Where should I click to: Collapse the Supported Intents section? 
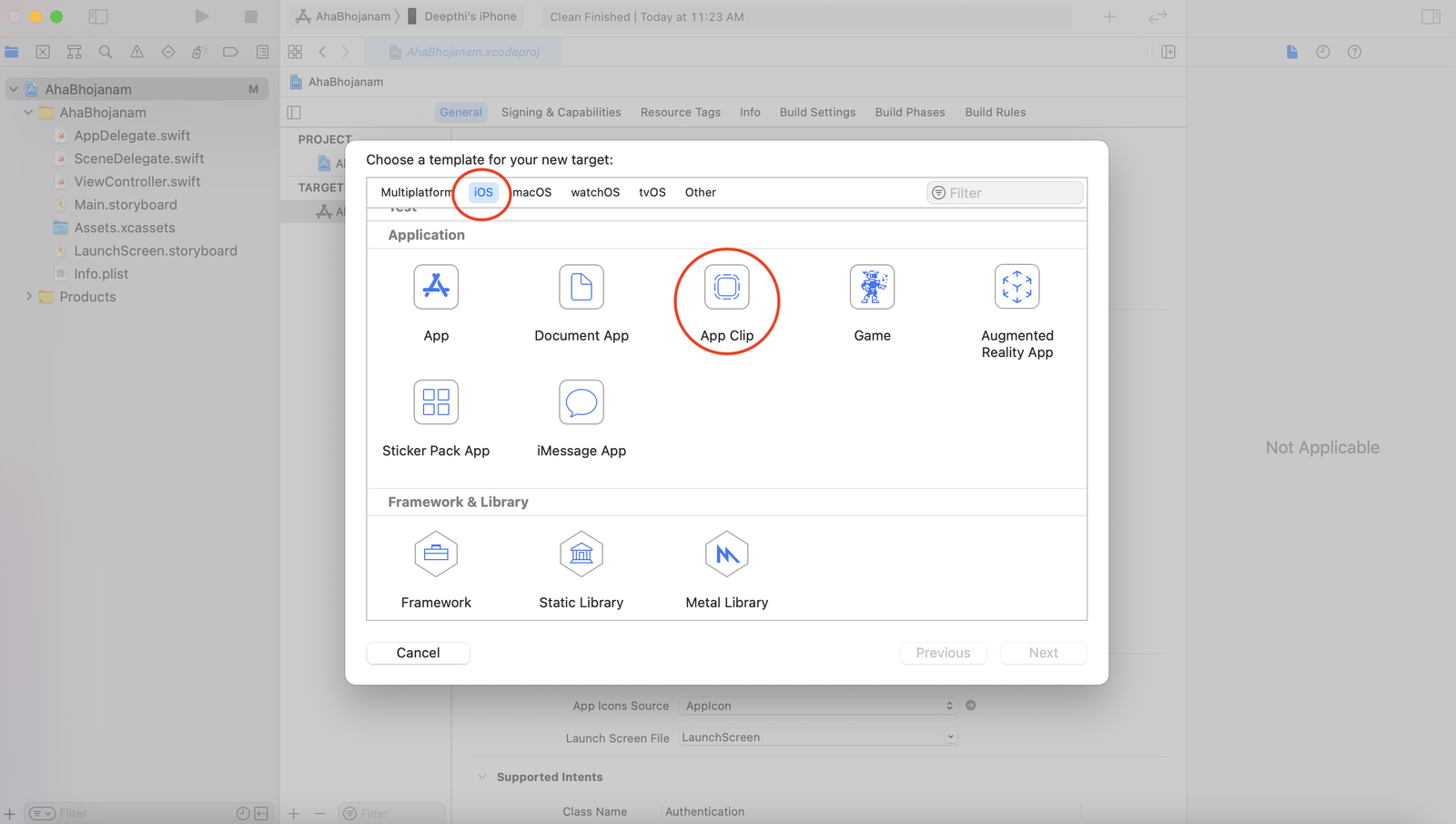(482, 777)
